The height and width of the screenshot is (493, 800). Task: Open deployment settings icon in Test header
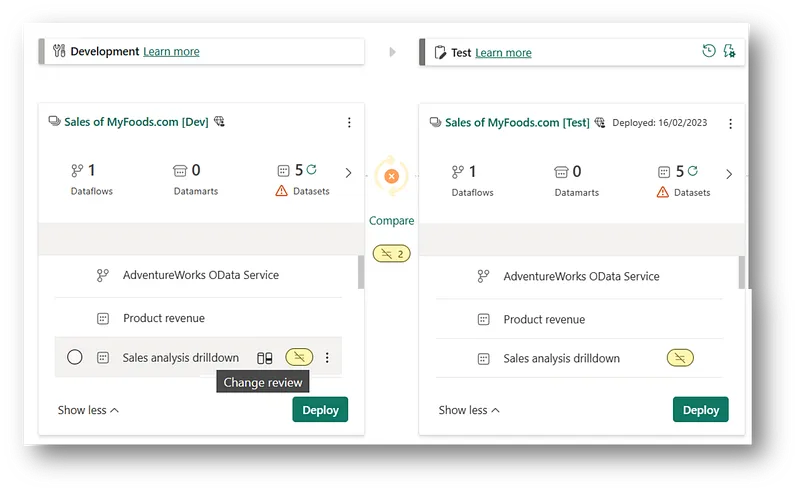pos(730,51)
